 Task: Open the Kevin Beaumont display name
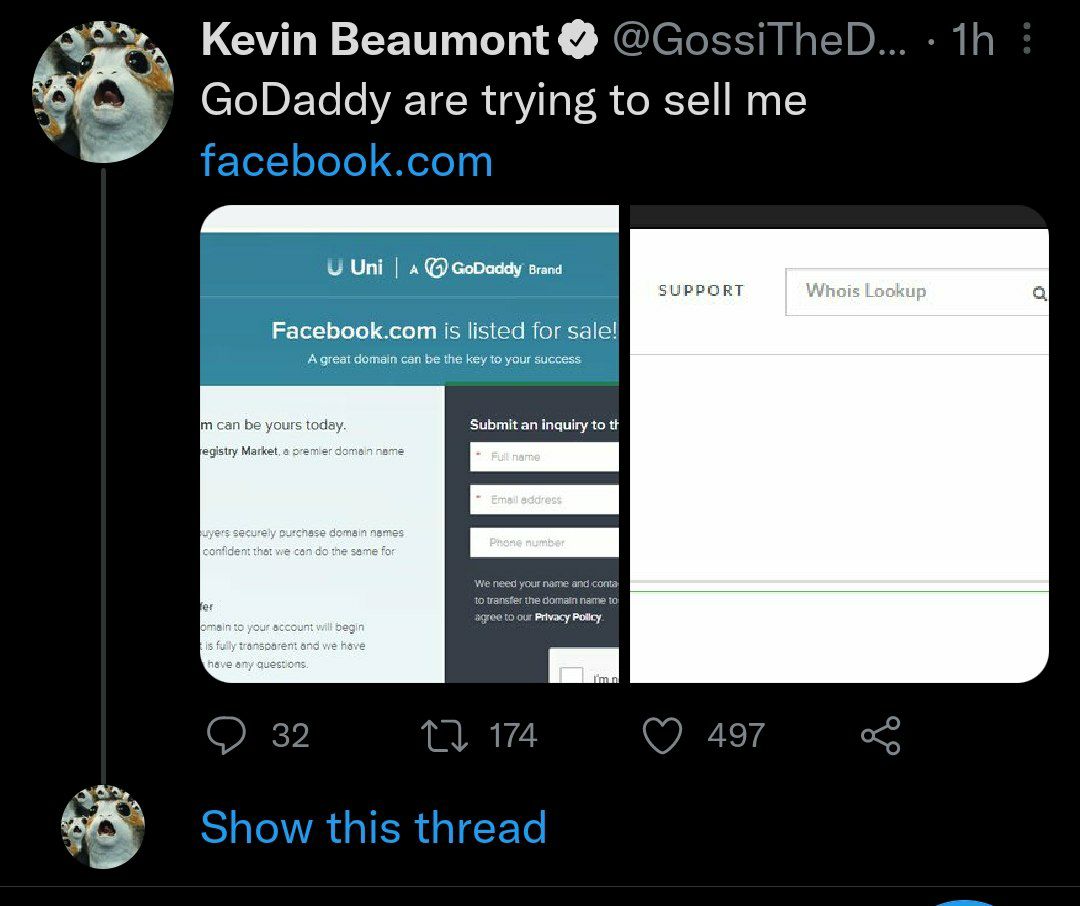click(375, 39)
